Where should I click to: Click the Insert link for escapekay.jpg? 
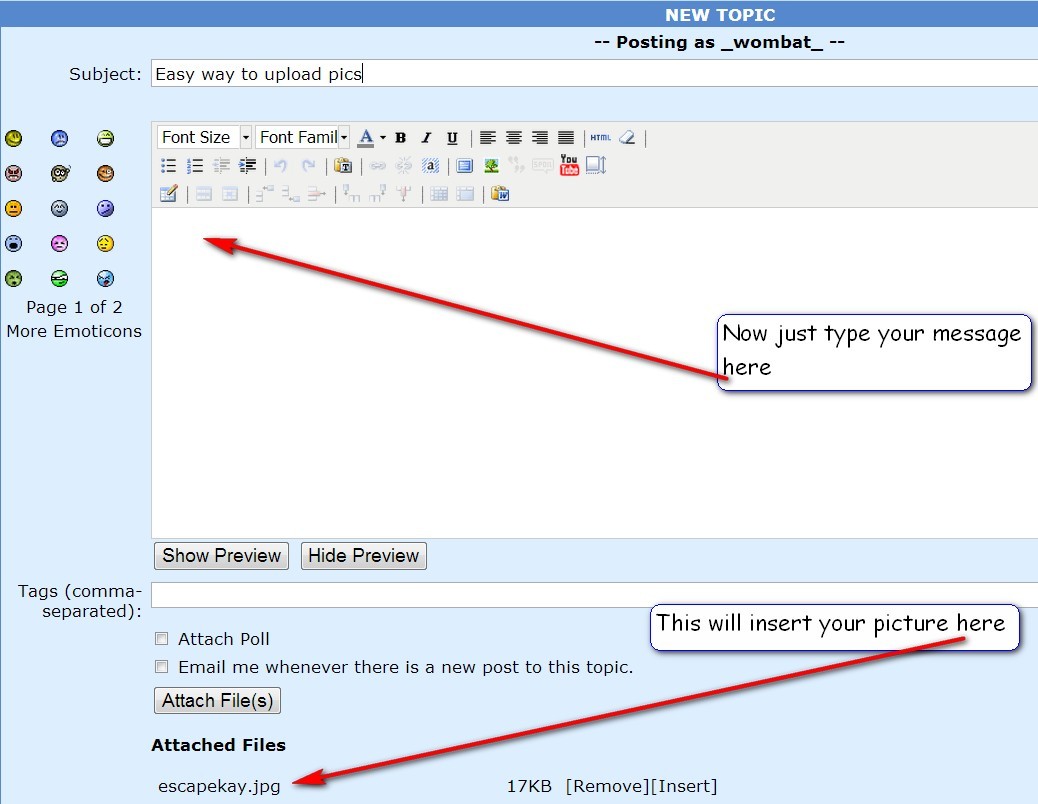point(684,786)
